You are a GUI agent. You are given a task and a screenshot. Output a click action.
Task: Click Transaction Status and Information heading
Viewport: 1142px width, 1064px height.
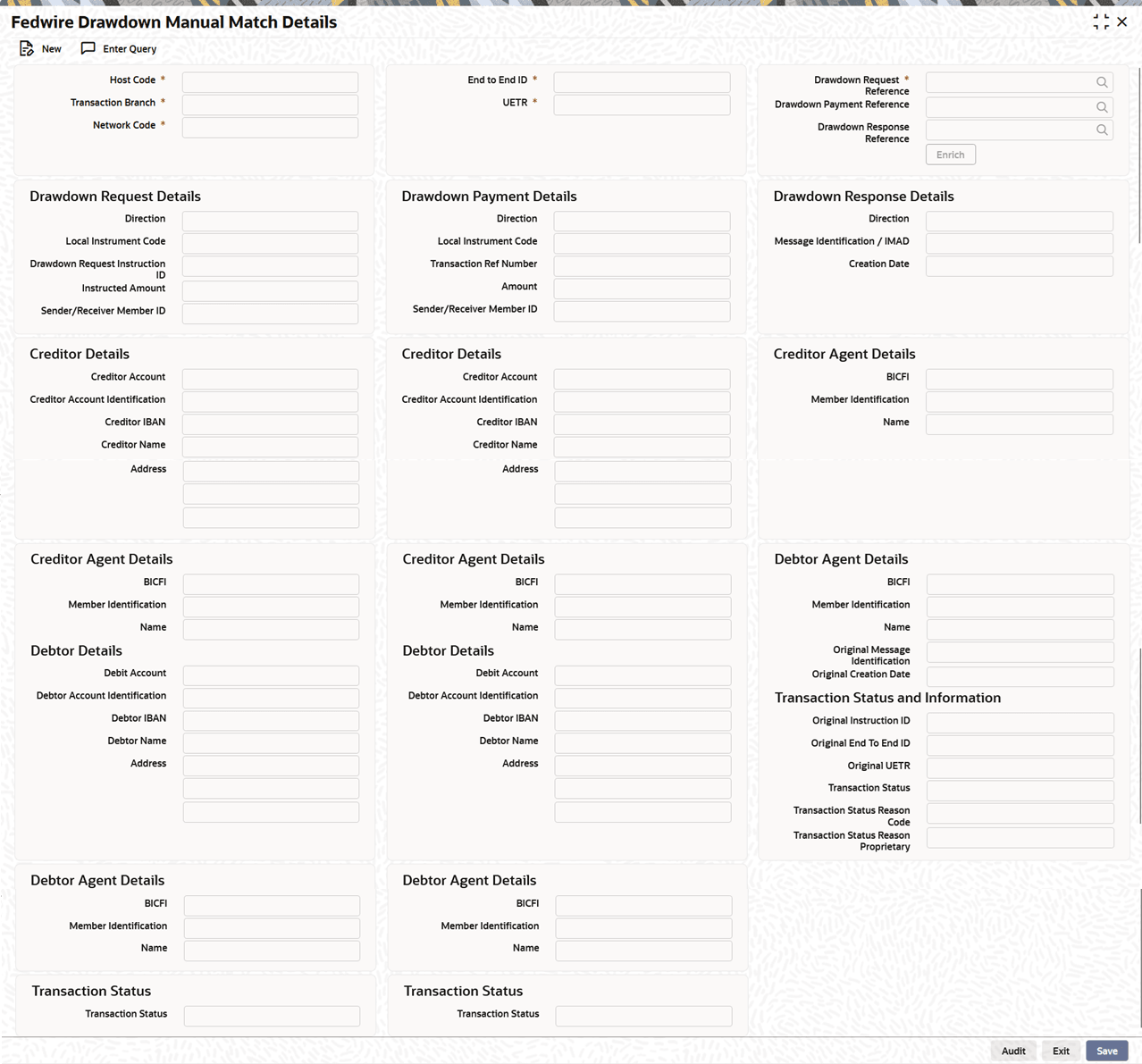click(887, 698)
